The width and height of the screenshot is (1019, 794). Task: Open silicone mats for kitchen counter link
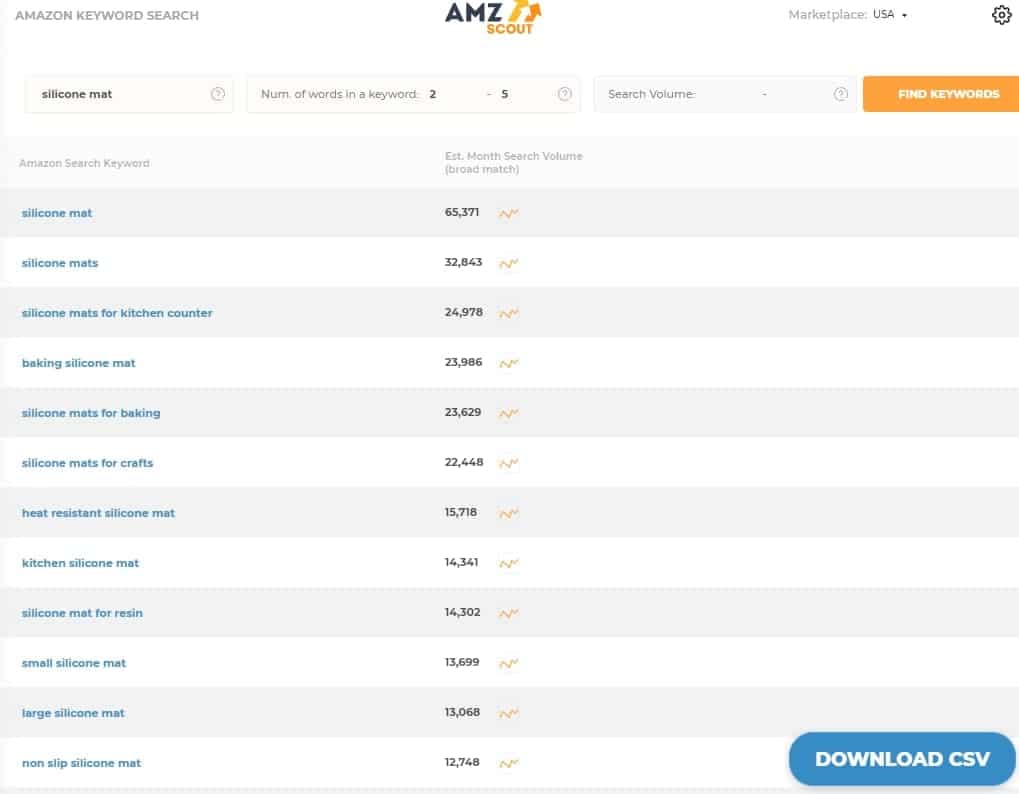coord(117,313)
